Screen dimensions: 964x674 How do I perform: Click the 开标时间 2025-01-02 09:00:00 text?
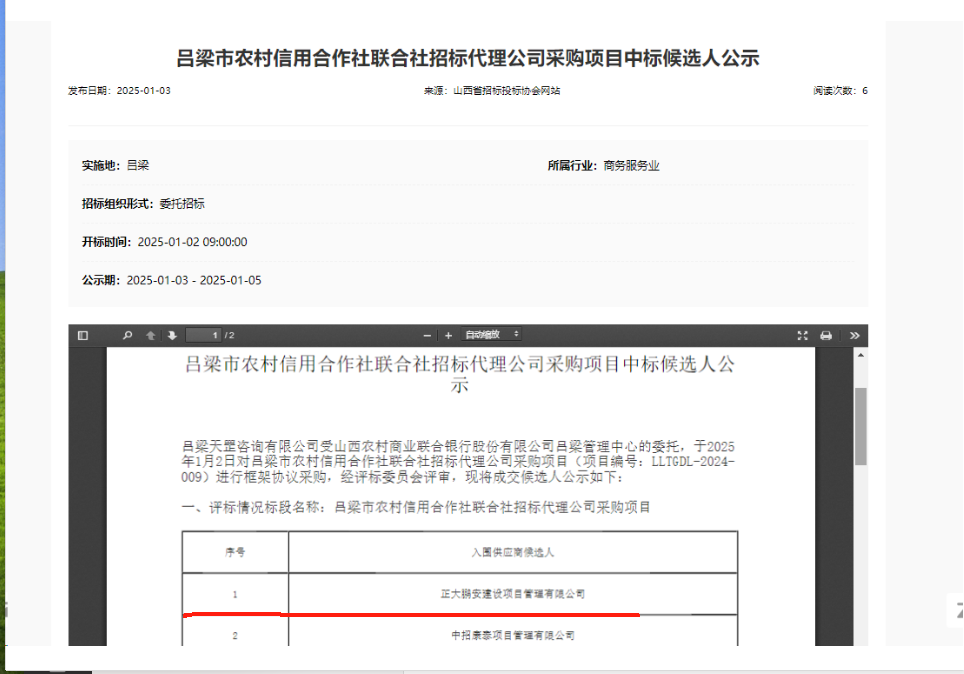192,242
